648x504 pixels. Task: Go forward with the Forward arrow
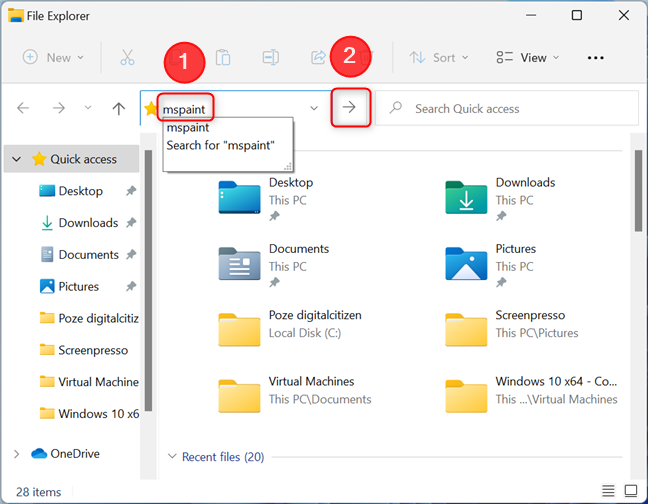[59, 108]
